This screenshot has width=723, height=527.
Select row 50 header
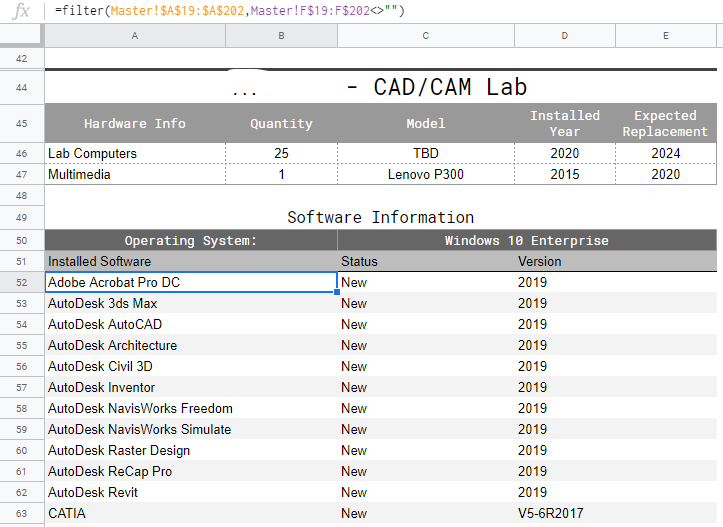pos(22,240)
